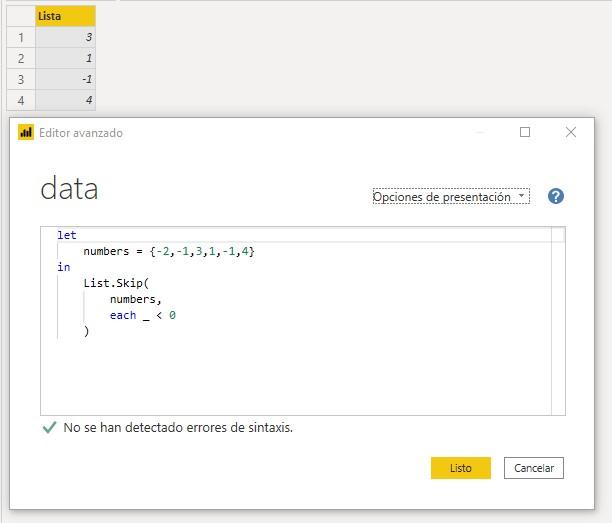
Task: Select the Lista column header
Action: pyautogui.click(x=65, y=16)
